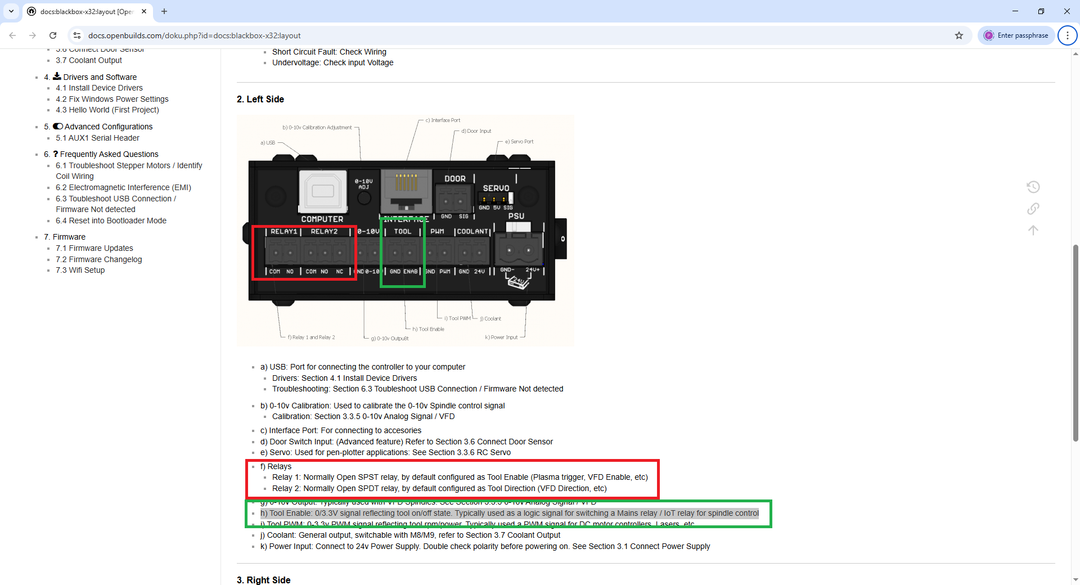1080x585 pixels.
Task: Click the address bar URL field
Action: tap(500, 35)
